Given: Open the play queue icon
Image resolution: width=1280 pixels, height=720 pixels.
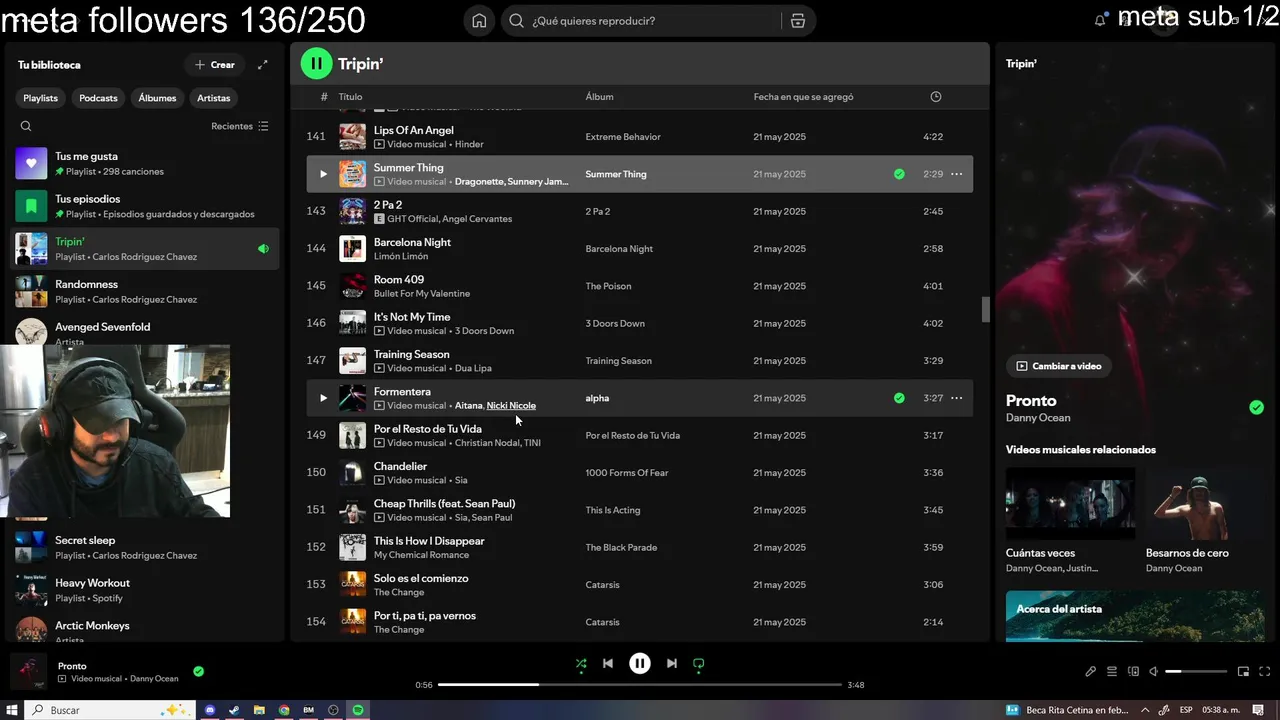Looking at the screenshot, I should (1112, 671).
